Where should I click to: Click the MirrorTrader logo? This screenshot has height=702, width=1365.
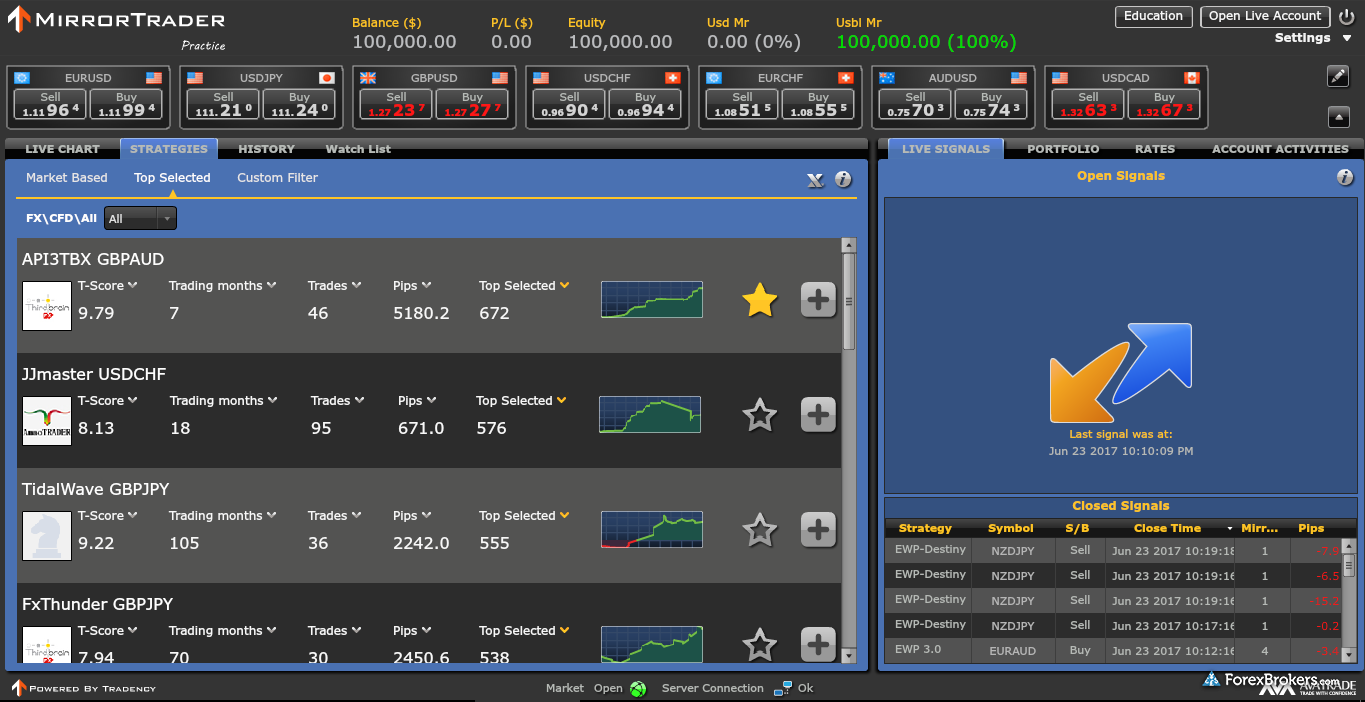(116, 20)
